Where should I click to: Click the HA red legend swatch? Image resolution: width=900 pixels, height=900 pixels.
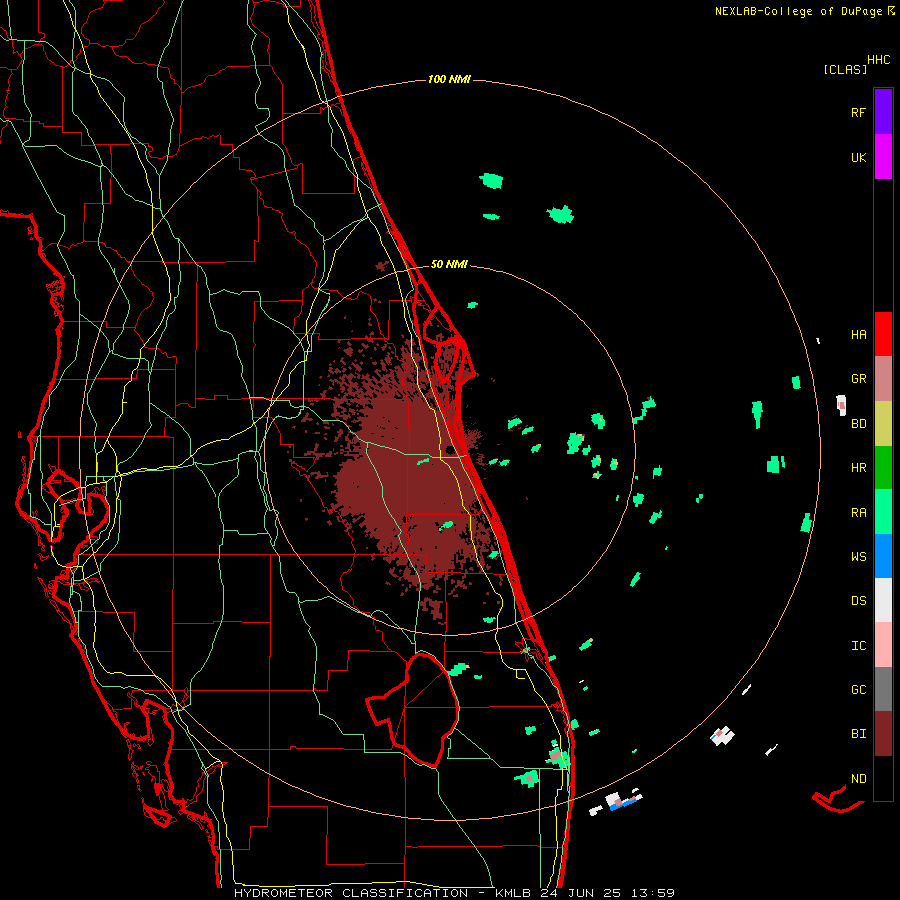tap(883, 334)
